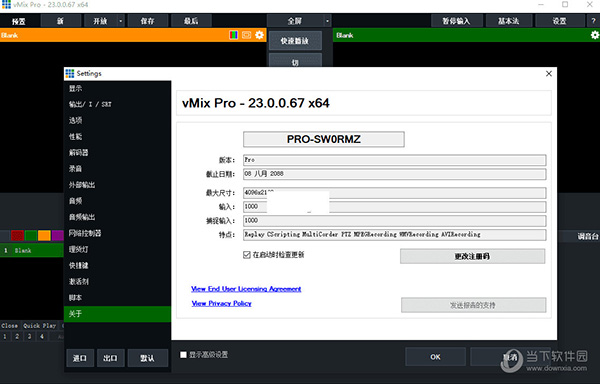Enable 显示高级设置 checkbox
The height and width of the screenshot is (384, 600).
tap(183, 355)
